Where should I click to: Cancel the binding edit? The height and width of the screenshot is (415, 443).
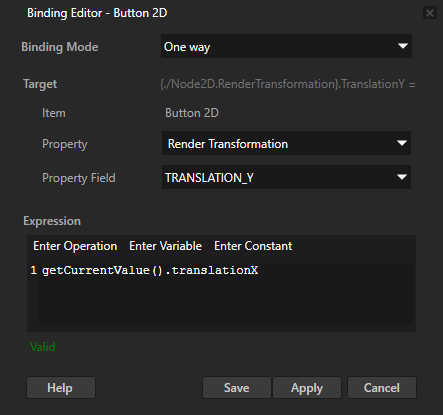(382, 388)
